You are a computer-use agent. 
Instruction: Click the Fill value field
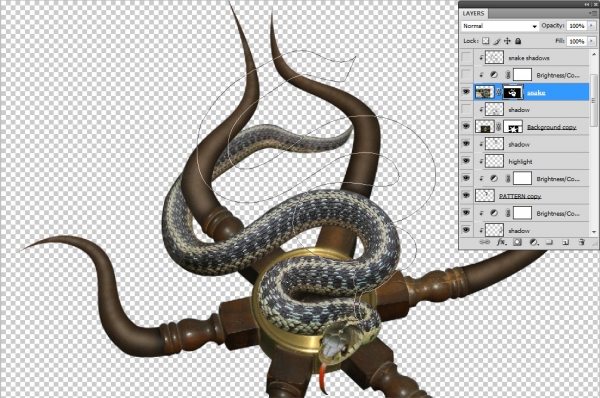tap(577, 41)
